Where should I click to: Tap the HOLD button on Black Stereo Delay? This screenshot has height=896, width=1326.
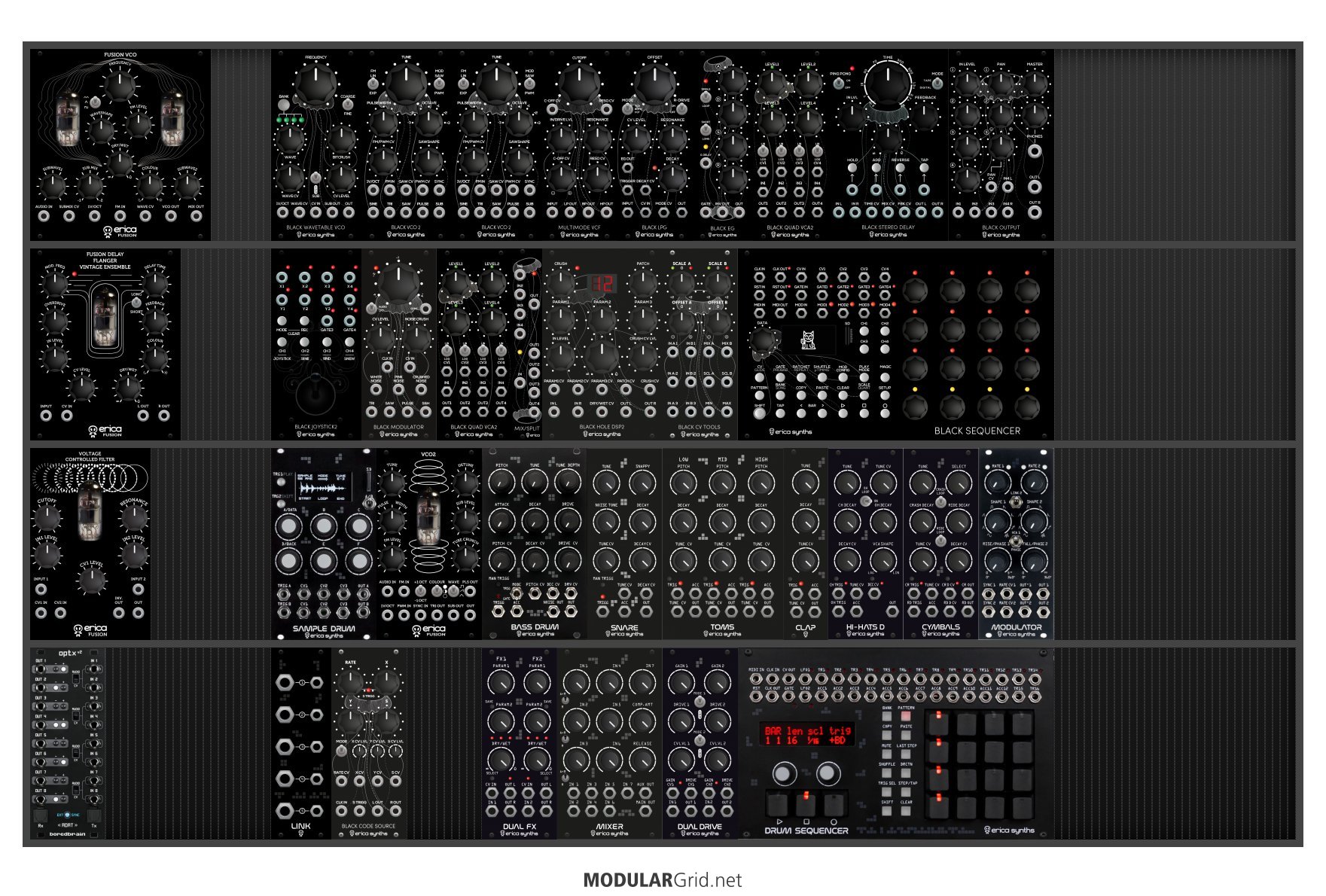click(852, 169)
